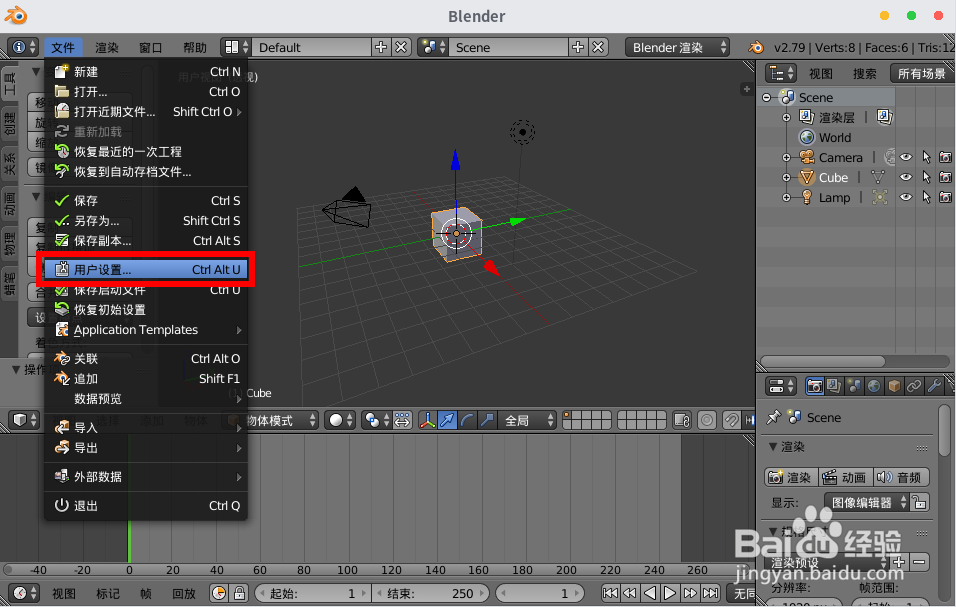This screenshot has height=607, width=956.
Task: Open Import (导入) submenu
Action: click(146, 428)
